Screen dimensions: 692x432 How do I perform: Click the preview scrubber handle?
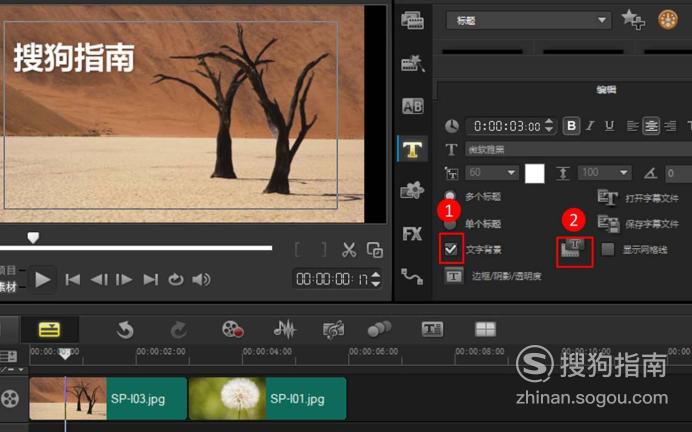pyautogui.click(x=33, y=237)
